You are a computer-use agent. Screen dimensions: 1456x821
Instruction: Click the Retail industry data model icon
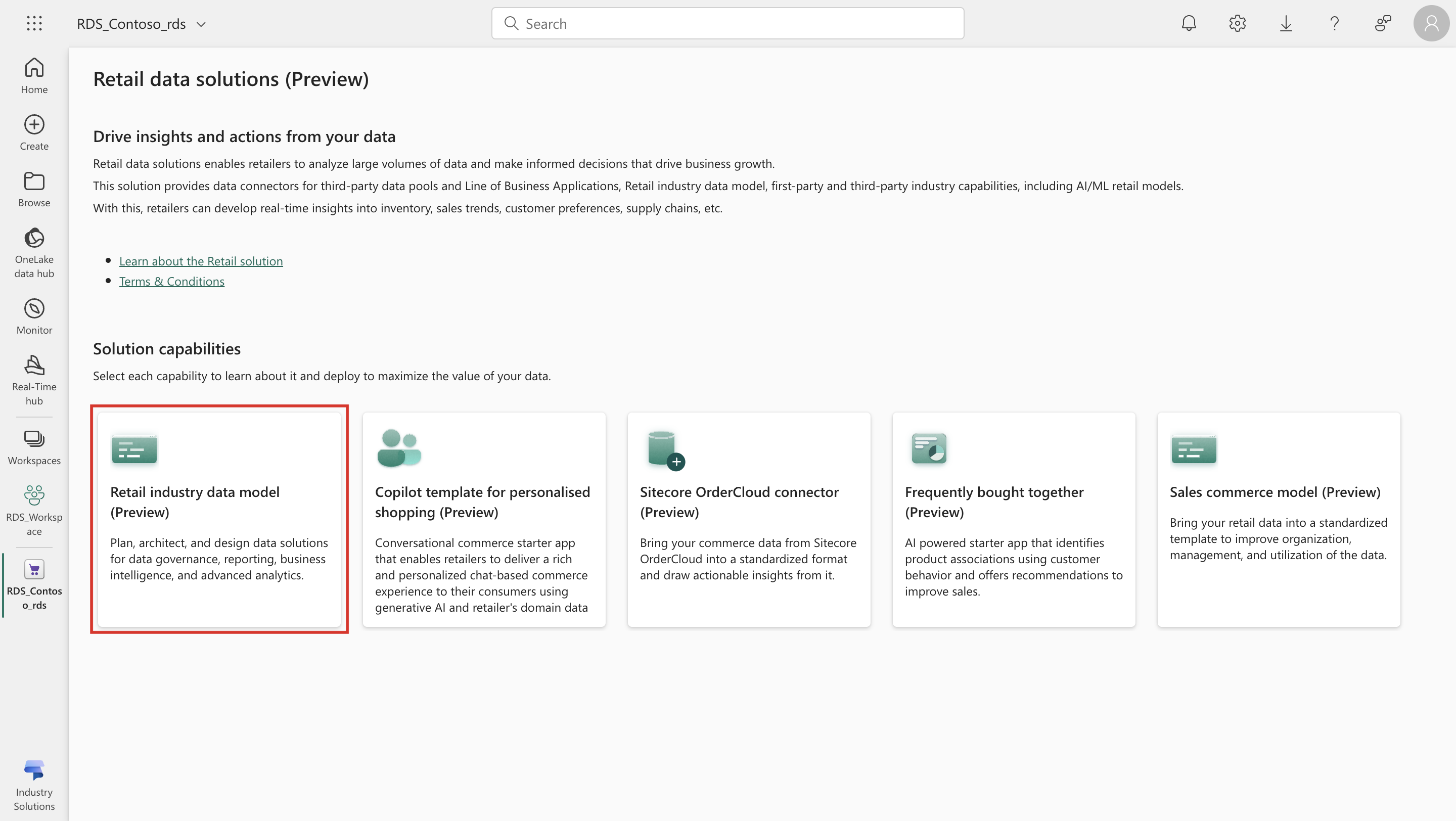pyautogui.click(x=134, y=448)
